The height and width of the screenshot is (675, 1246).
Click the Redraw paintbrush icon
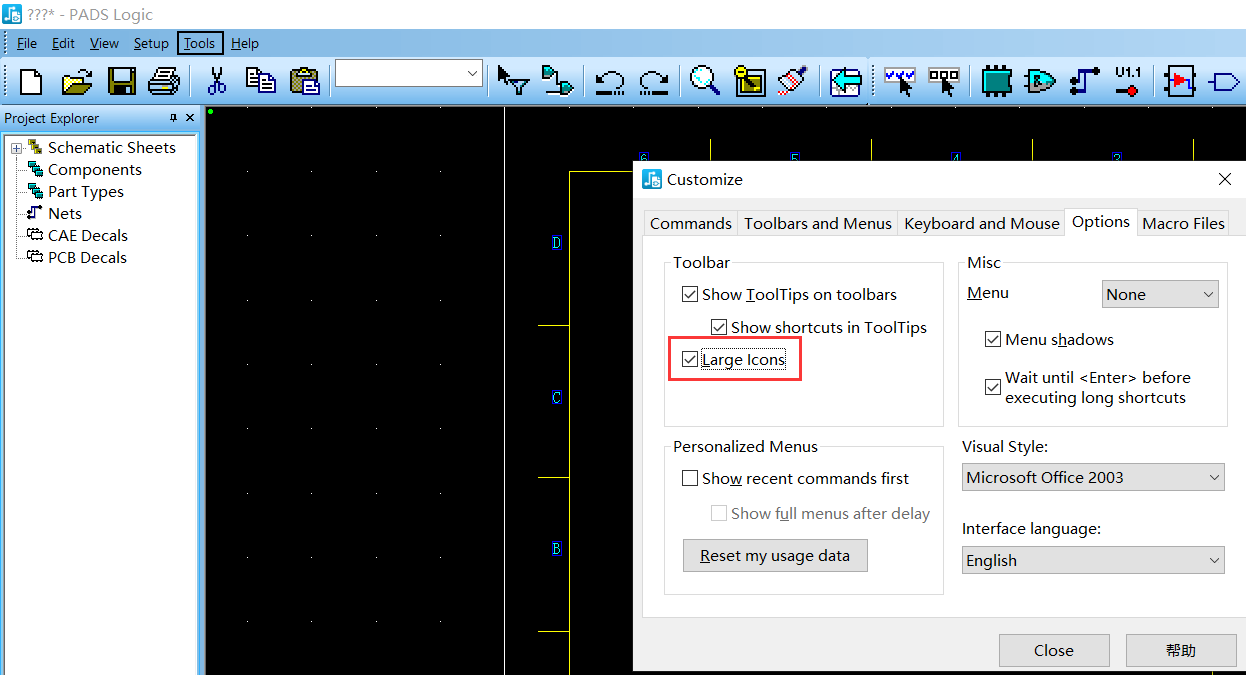click(x=793, y=81)
